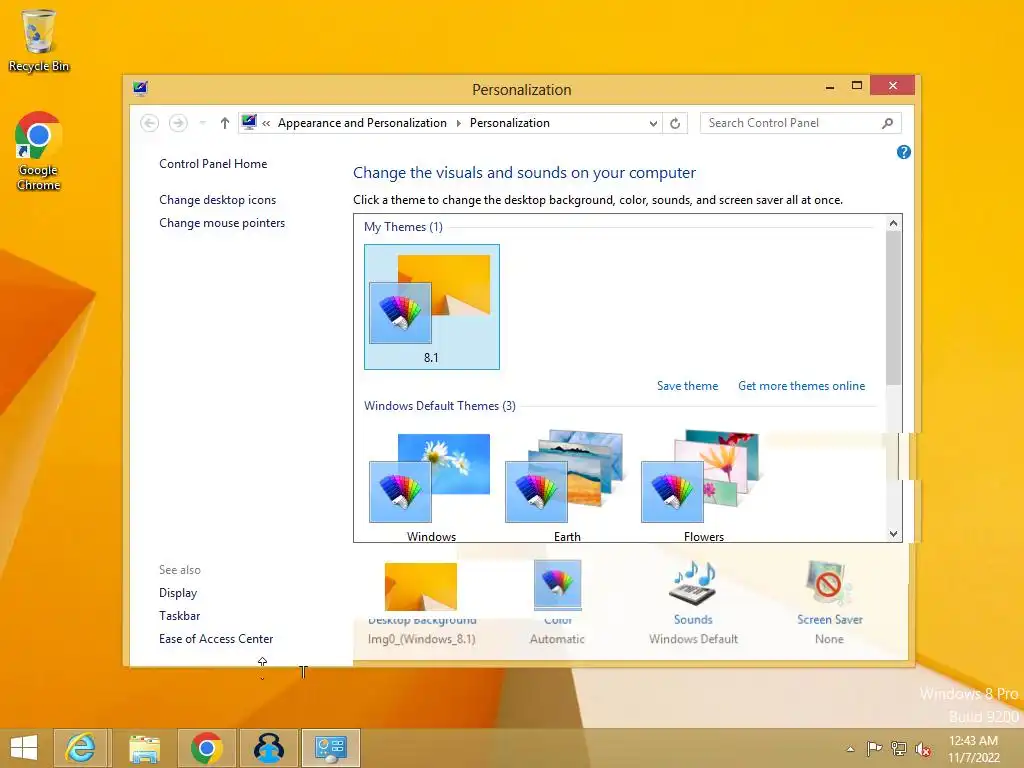Click the search magnifier icon
1024x768 pixels.
coord(887,123)
